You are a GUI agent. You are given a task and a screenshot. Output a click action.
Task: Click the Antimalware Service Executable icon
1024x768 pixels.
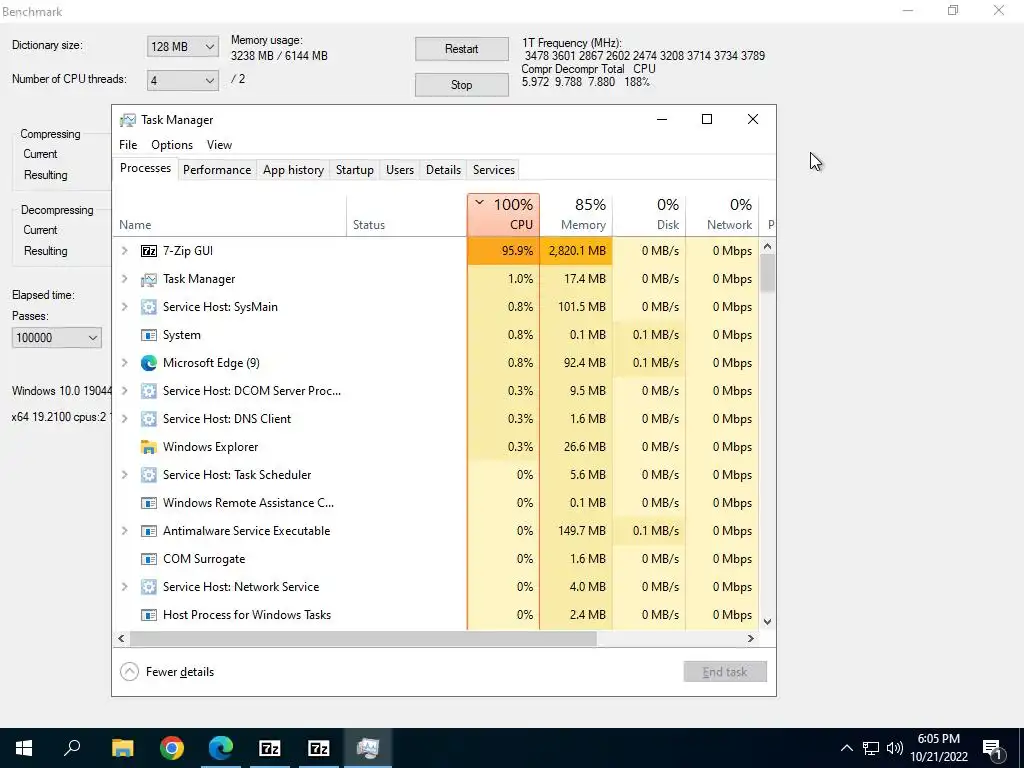(x=149, y=531)
